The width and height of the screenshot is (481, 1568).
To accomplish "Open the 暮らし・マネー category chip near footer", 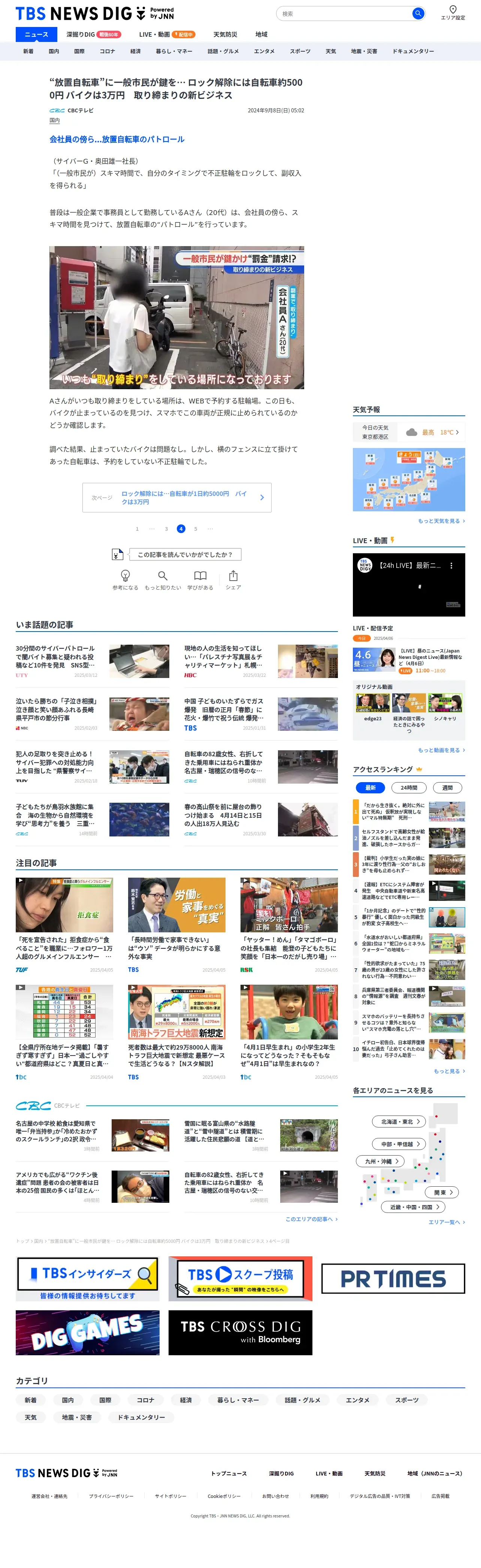I will pos(238,1400).
